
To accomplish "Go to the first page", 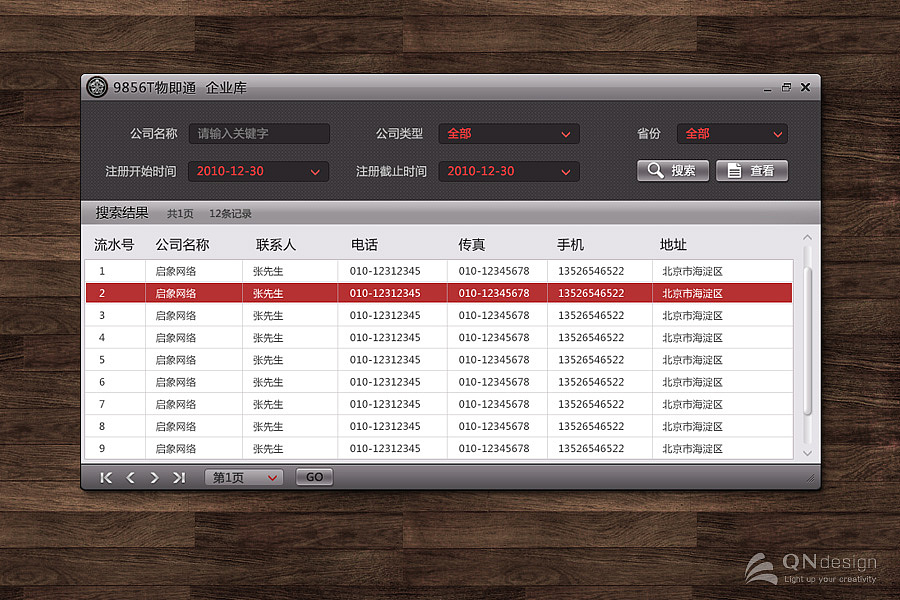I will [x=106, y=478].
